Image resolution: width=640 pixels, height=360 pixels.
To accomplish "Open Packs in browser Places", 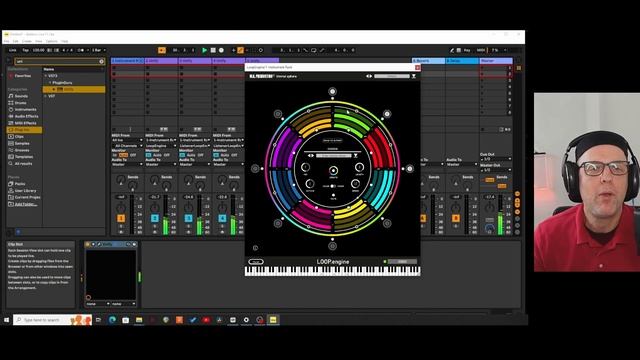I will coord(20,184).
